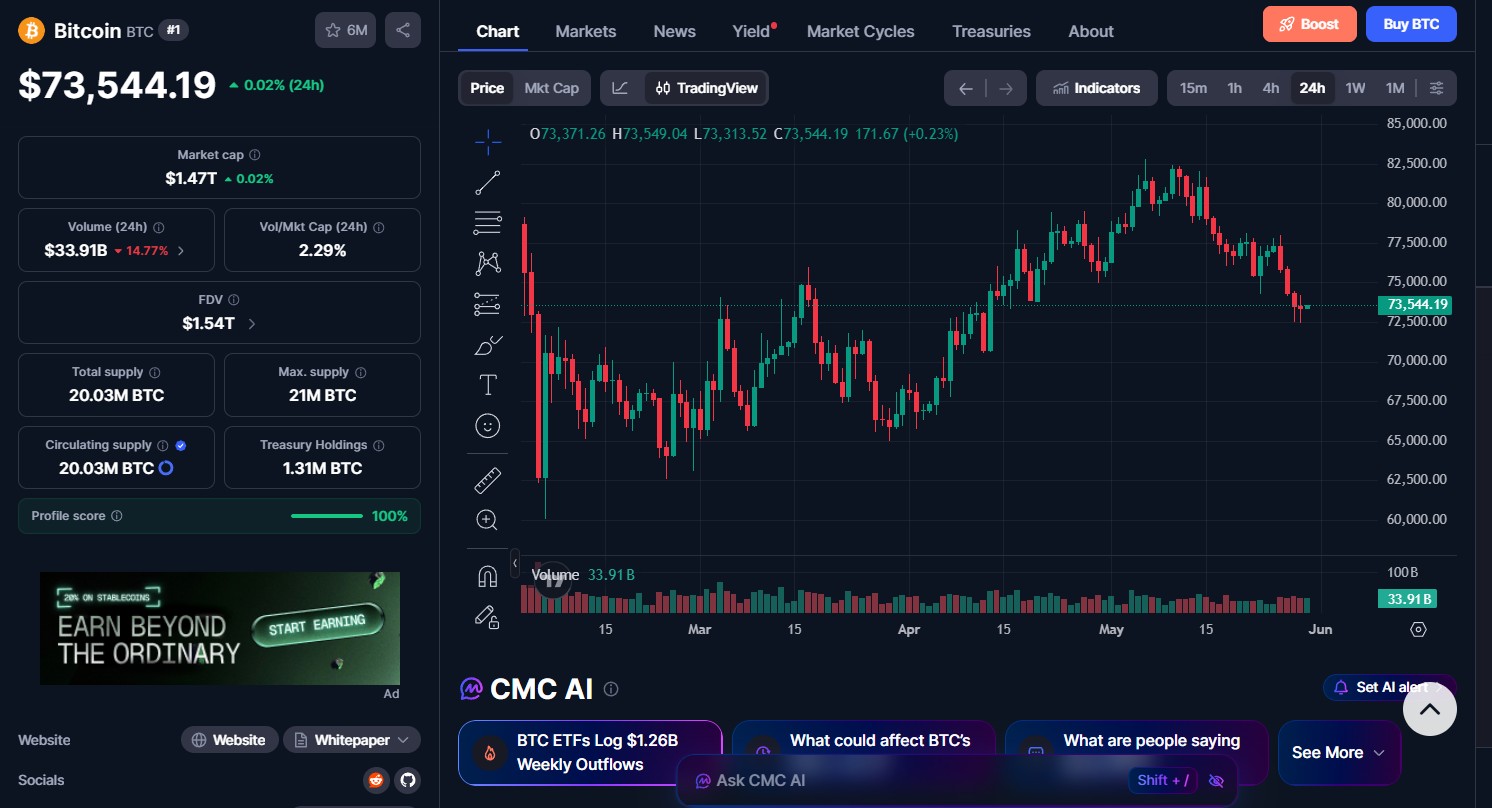Set chart interval to 1W
Screen dimensions: 1492x808
tap(1355, 88)
